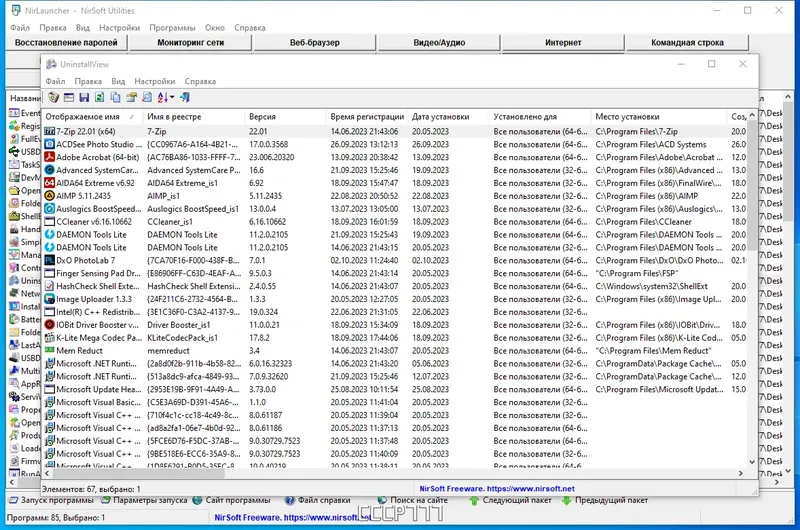Click the Save floppy-disk toolbar icon

coord(84,97)
